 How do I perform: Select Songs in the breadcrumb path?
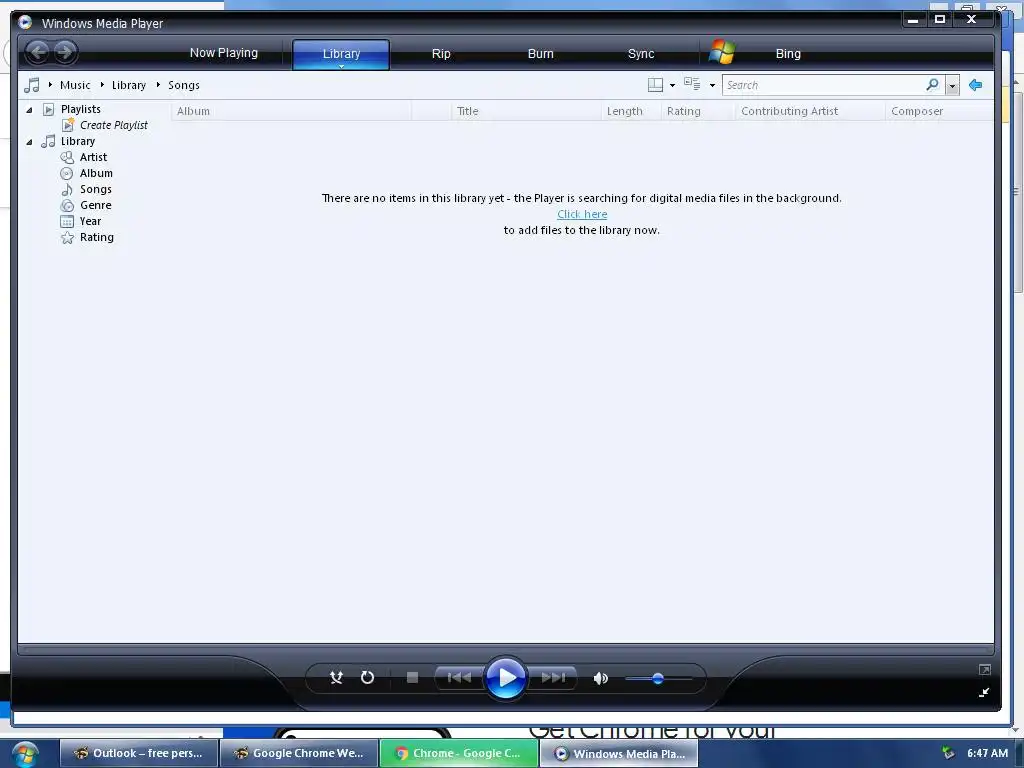[184, 85]
